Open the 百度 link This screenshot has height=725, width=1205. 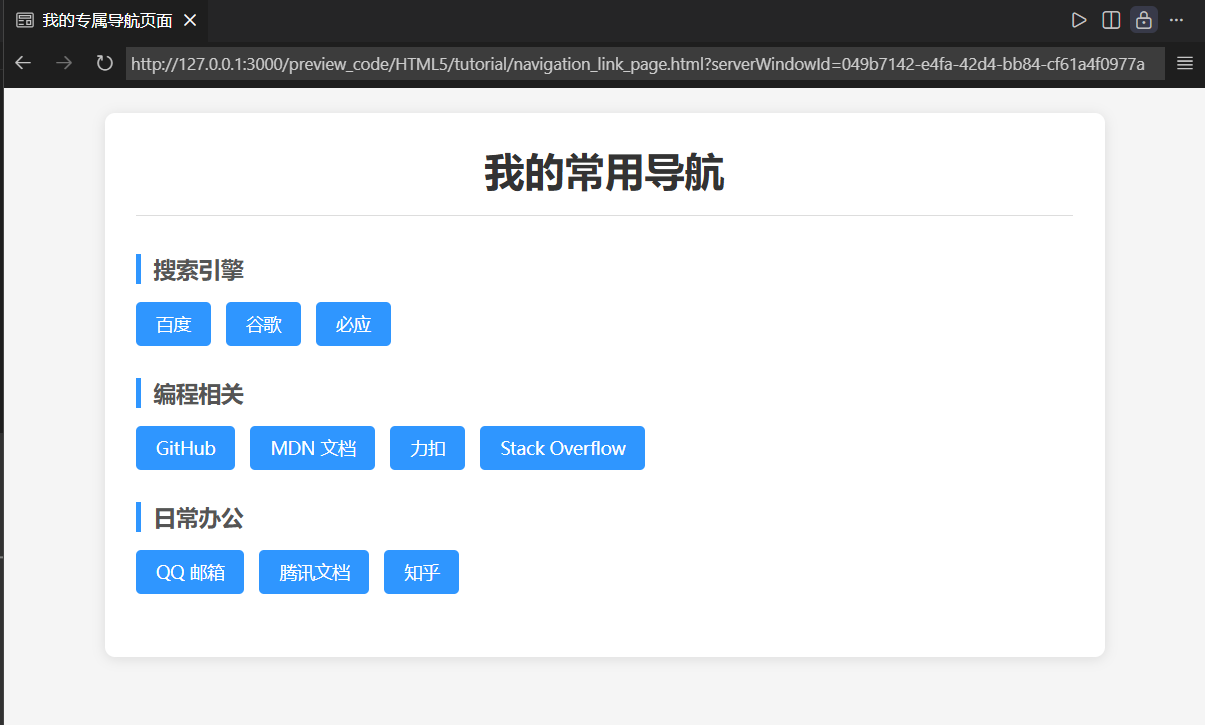(173, 324)
